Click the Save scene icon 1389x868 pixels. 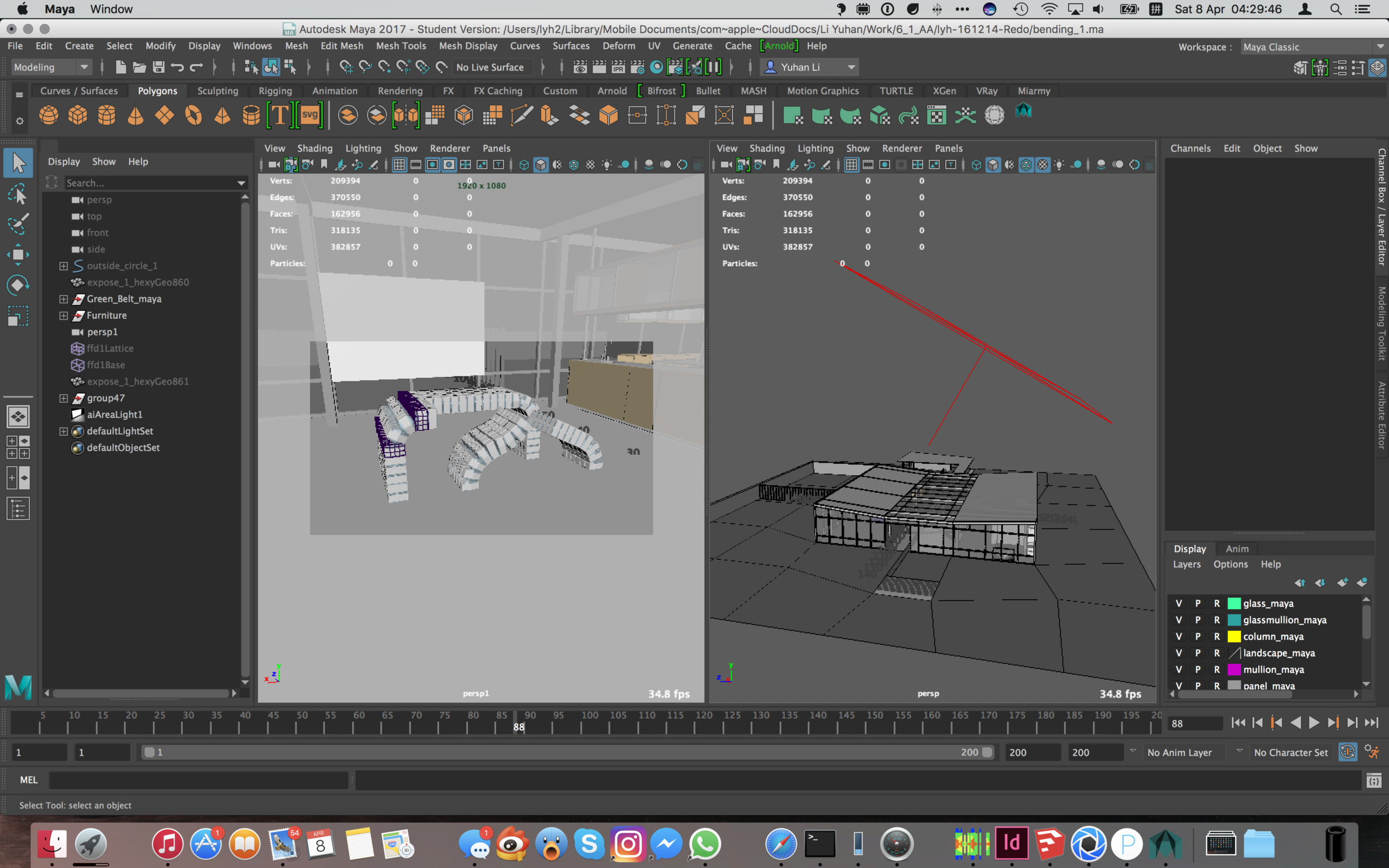[x=158, y=67]
